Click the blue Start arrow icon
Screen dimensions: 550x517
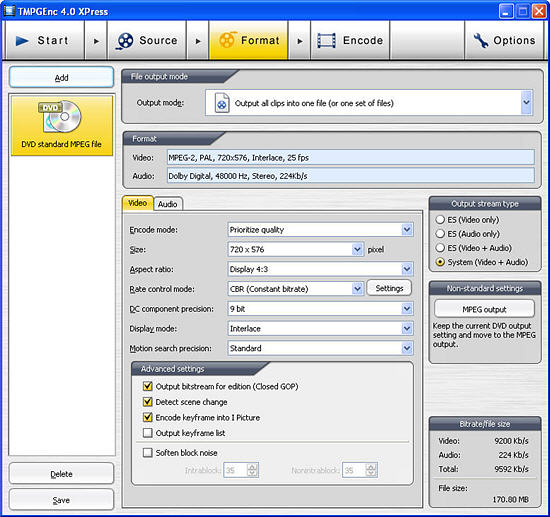pyautogui.click(x=22, y=41)
